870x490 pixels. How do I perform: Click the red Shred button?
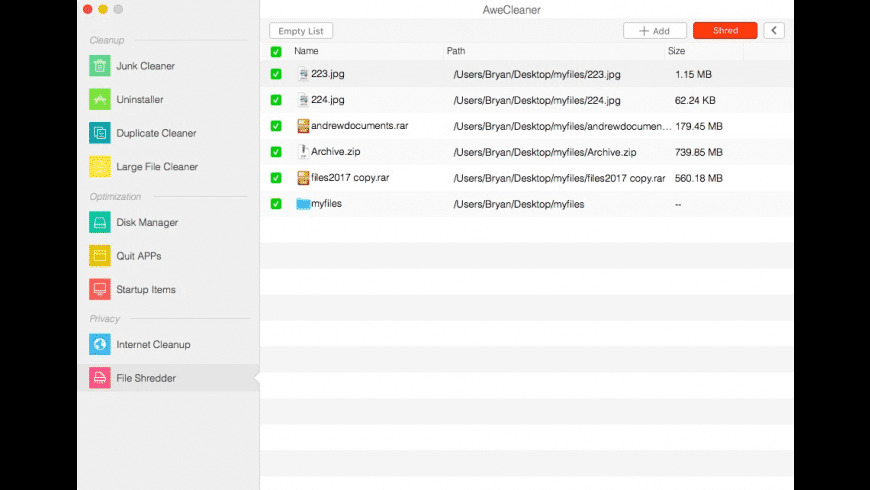[725, 31]
